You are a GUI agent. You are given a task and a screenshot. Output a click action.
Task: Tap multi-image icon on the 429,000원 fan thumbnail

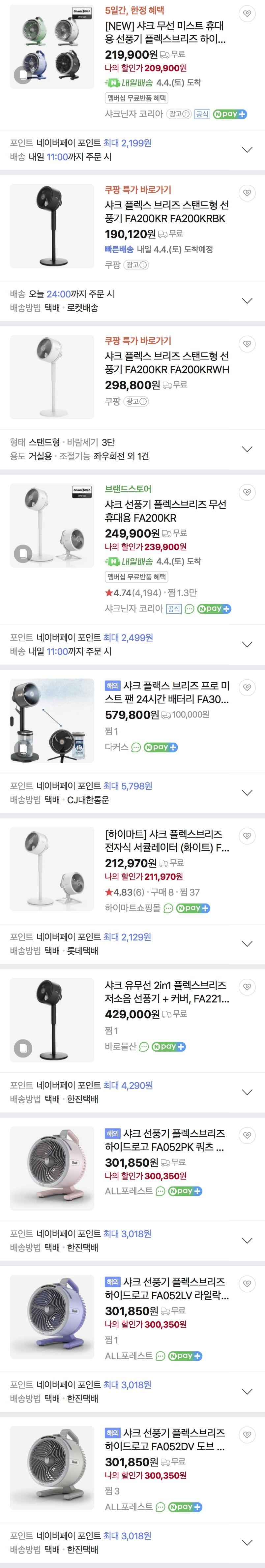point(22,1048)
